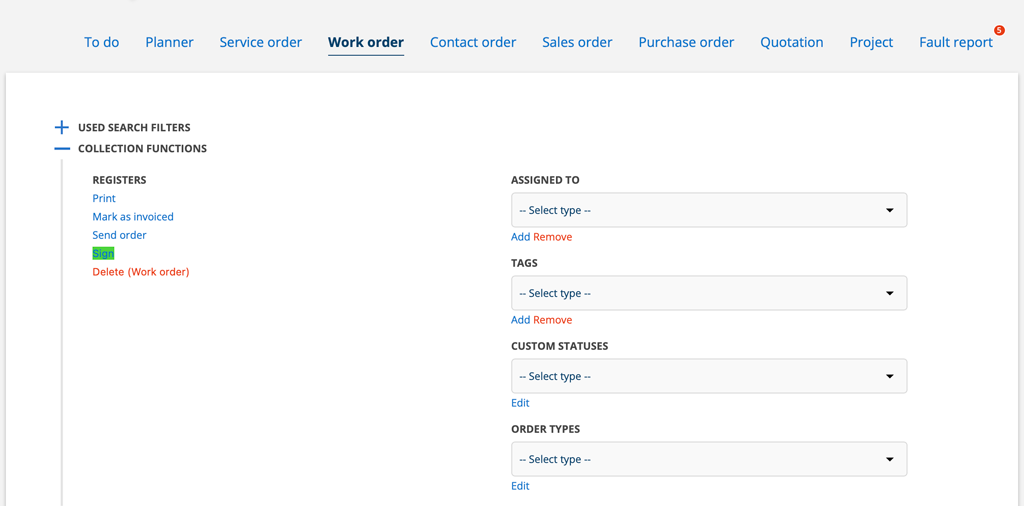Click the Send order link
The width and height of the screenshot is (1024, 506).
(119, 235)
